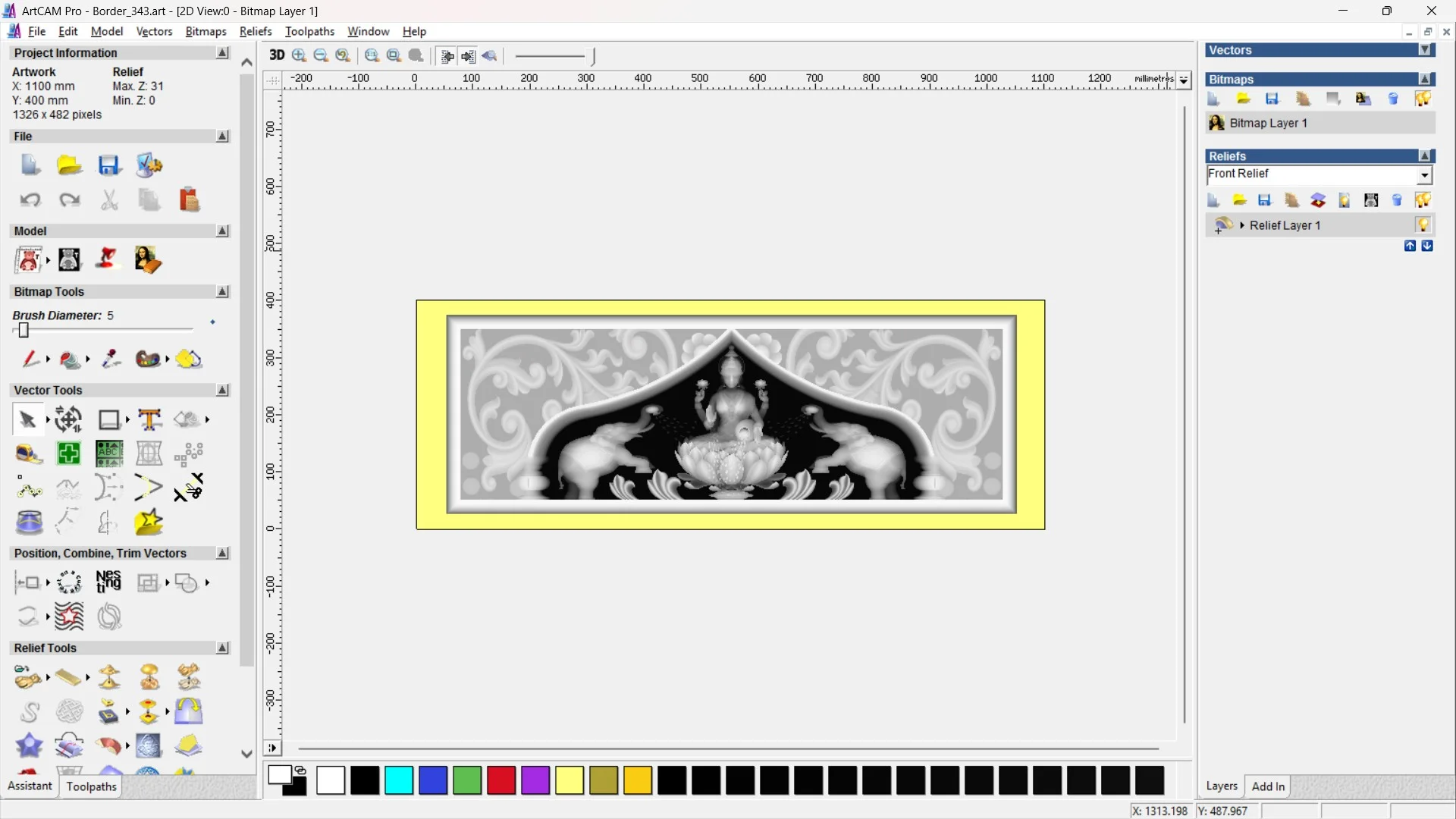The height and width of the screenshot is (819, 1456).
Task: Open the Front Relief dropdown
Action: tap(1425, 175)
